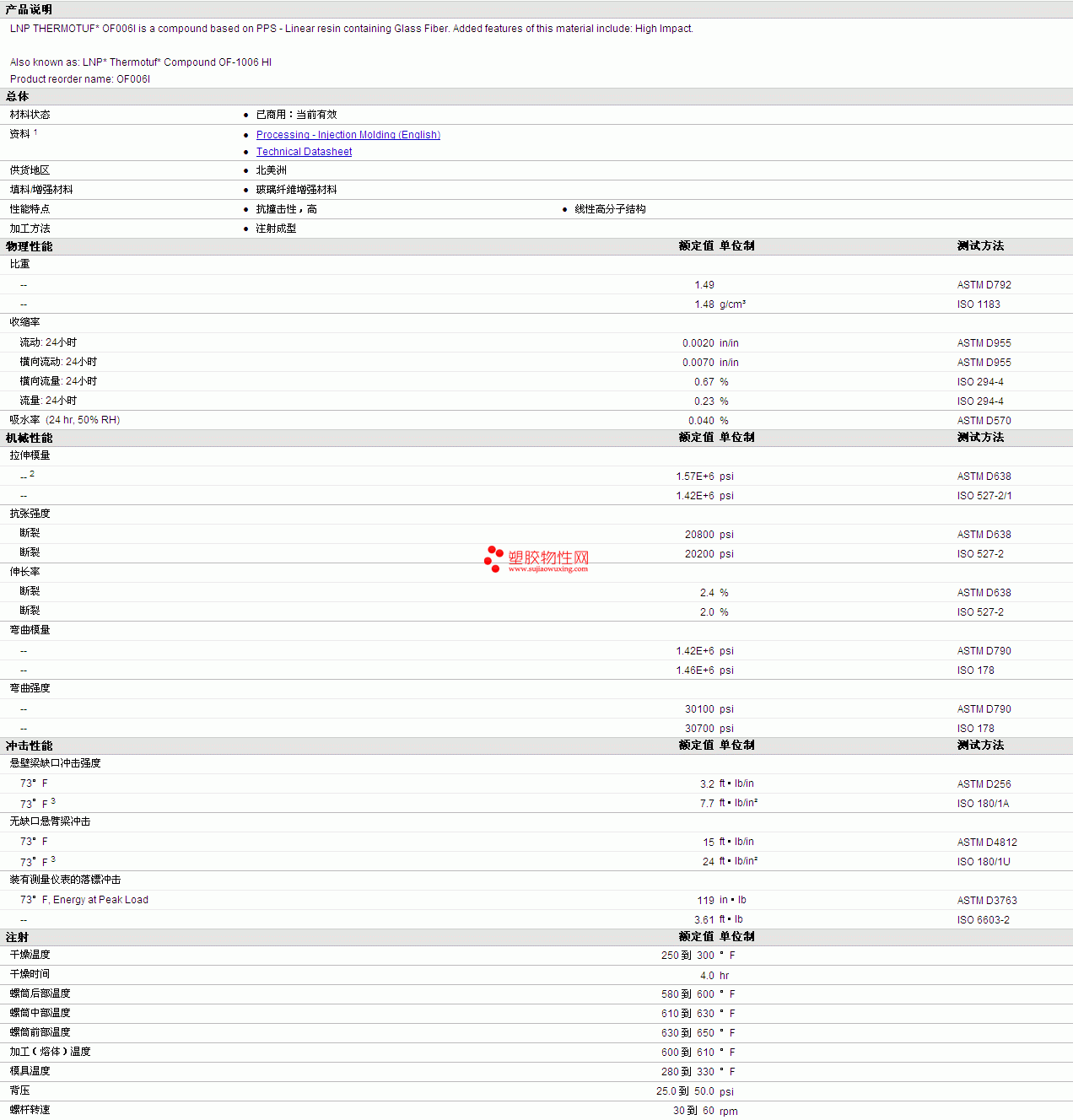
Task: Click the '注射成型' processing method value
Action: click(277, 229)
